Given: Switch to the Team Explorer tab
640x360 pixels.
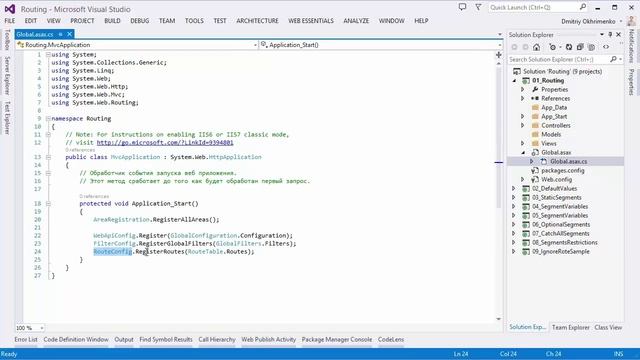Looking at the screenshot, I should click(571, 327).
